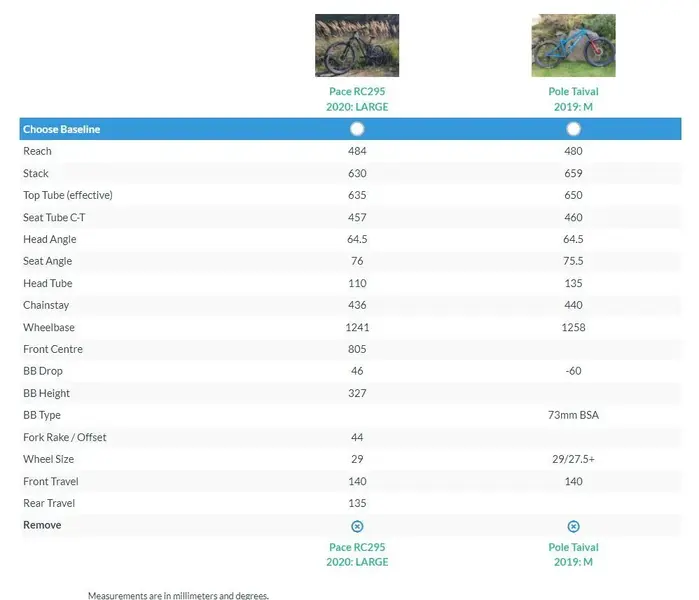Viewport: 699px width, 600px height.
Task: Select Pace seat tube value 457
Action: point(357,218)
